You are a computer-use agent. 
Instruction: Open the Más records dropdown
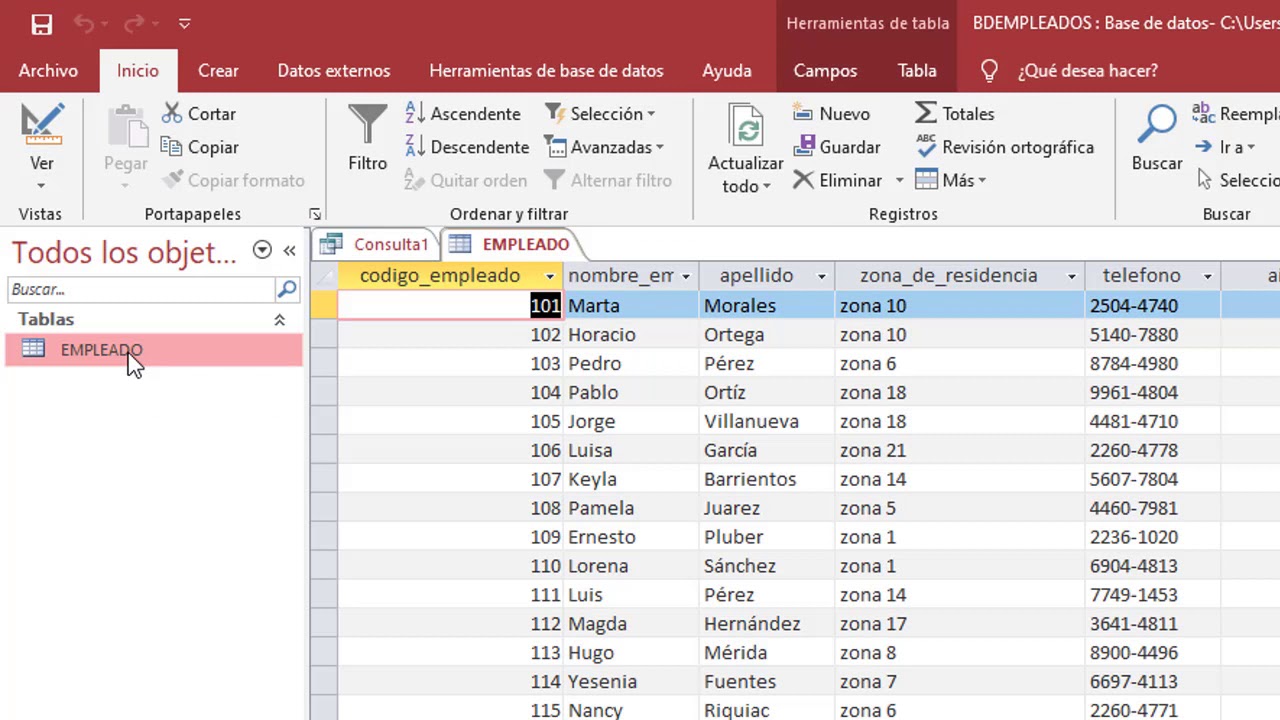(951, 180)
